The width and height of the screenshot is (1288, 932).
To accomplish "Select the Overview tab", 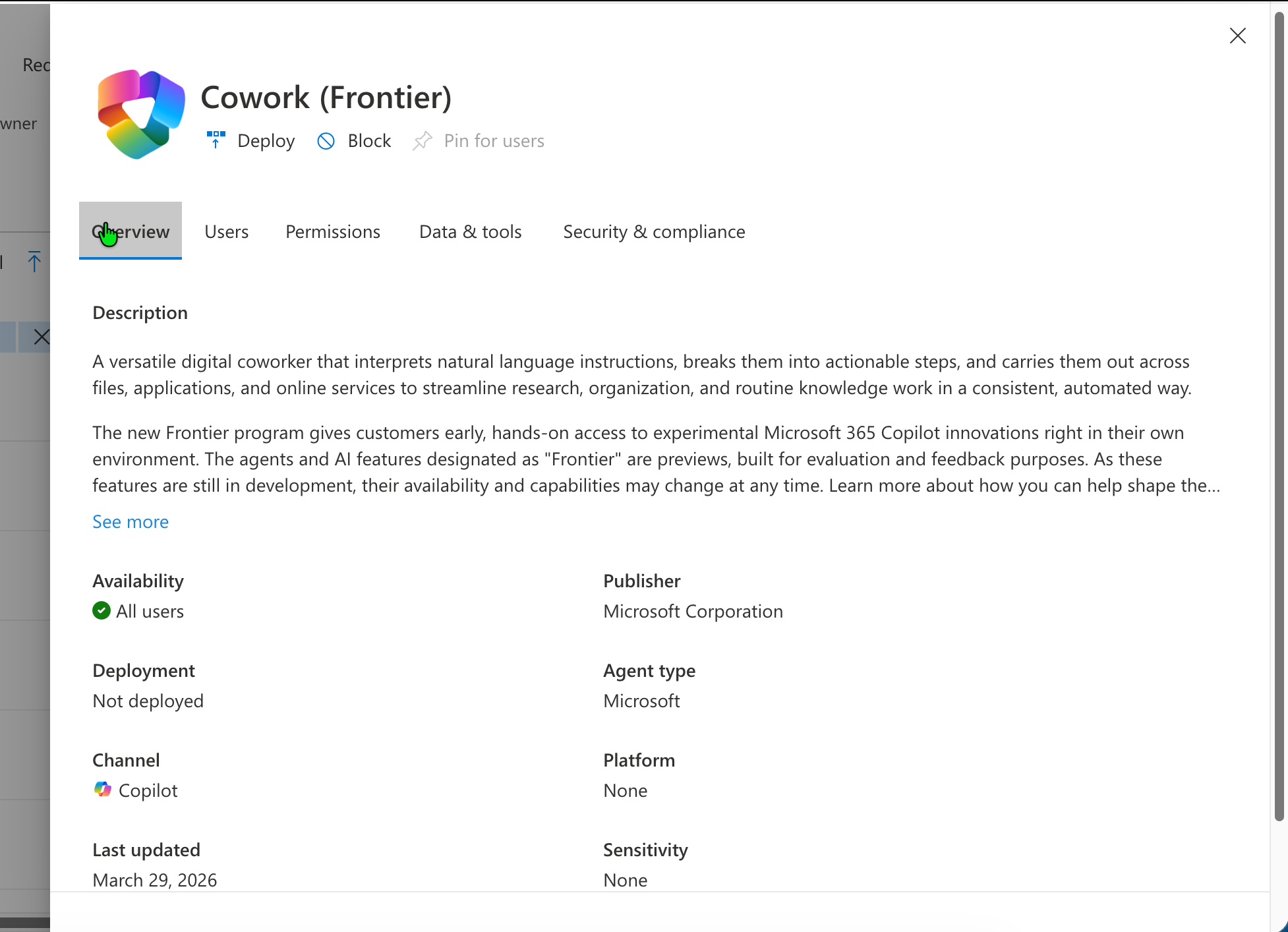I will click(130, 231).
